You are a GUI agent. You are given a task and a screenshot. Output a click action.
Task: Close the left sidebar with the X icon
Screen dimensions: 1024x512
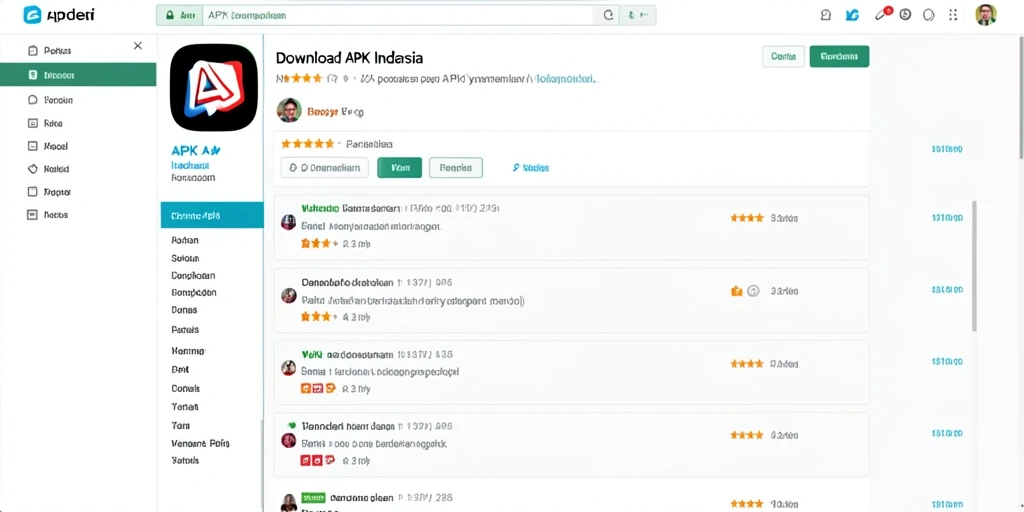tap(138, 46)
